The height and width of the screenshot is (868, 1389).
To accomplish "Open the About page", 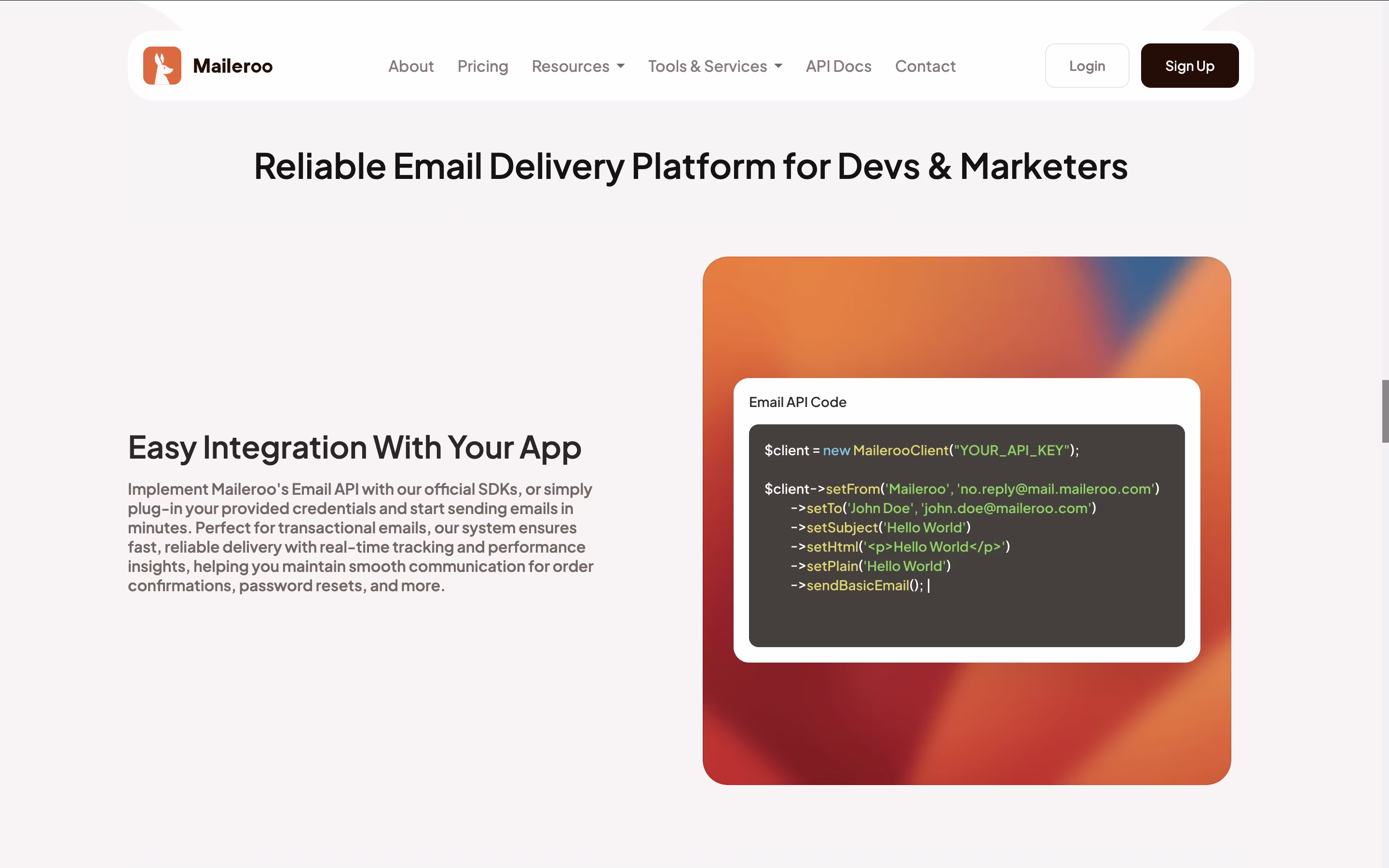I will click(x=411, y=66).
